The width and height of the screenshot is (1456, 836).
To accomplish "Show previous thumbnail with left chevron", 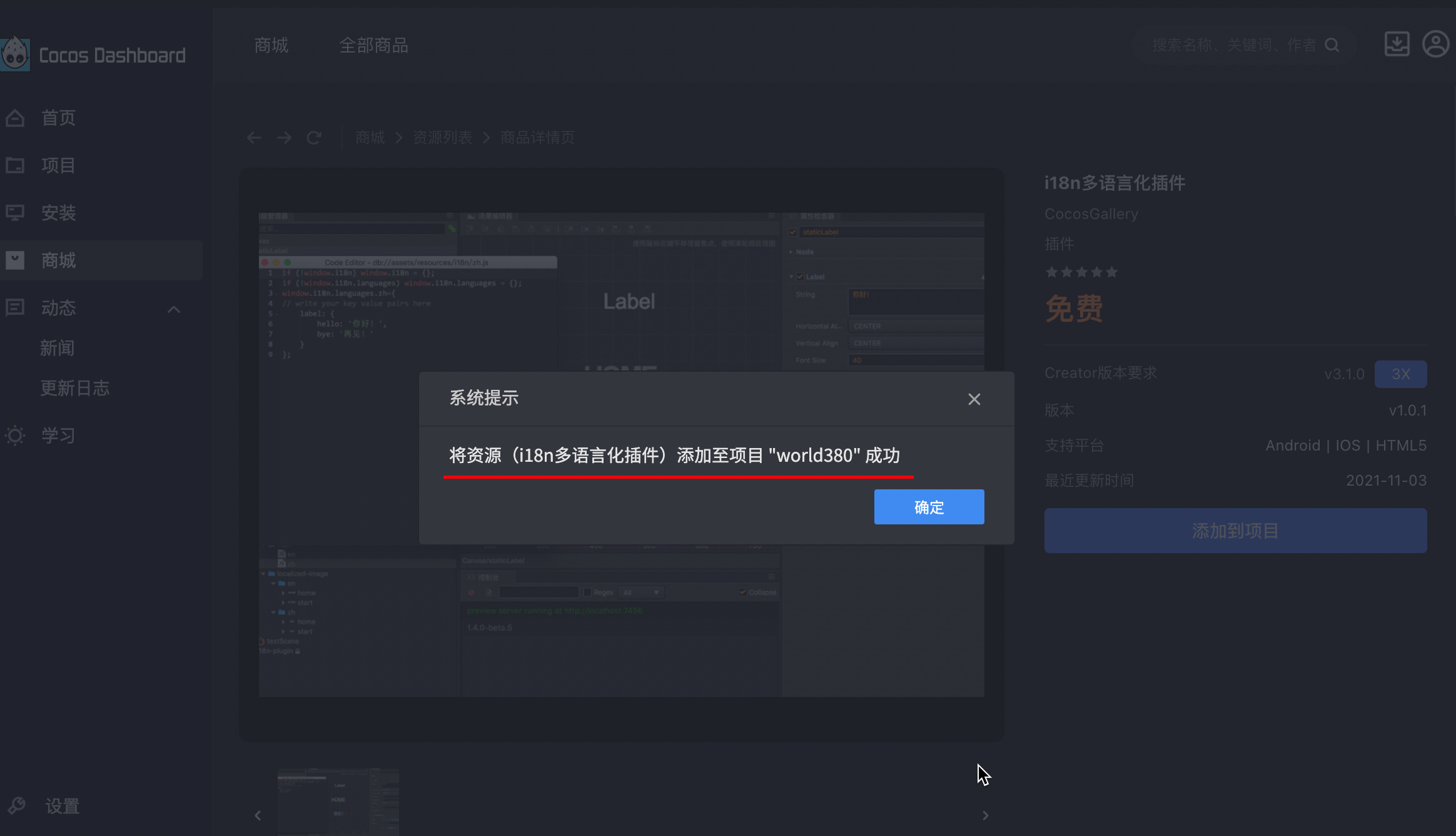I will click(x=258, y=815).
